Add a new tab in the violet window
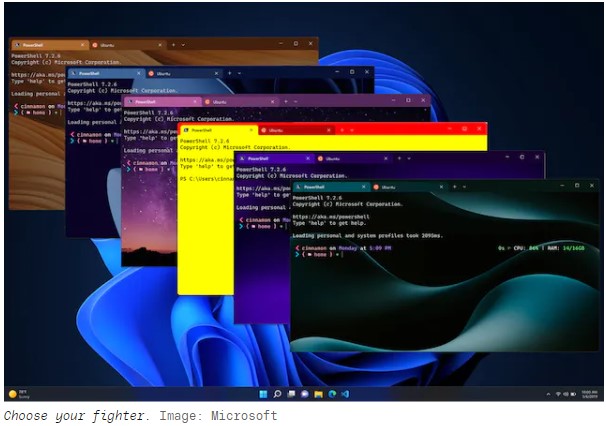The height and width of the screenshot is (426, 606). pyautogui.click(x=399, y=158)
